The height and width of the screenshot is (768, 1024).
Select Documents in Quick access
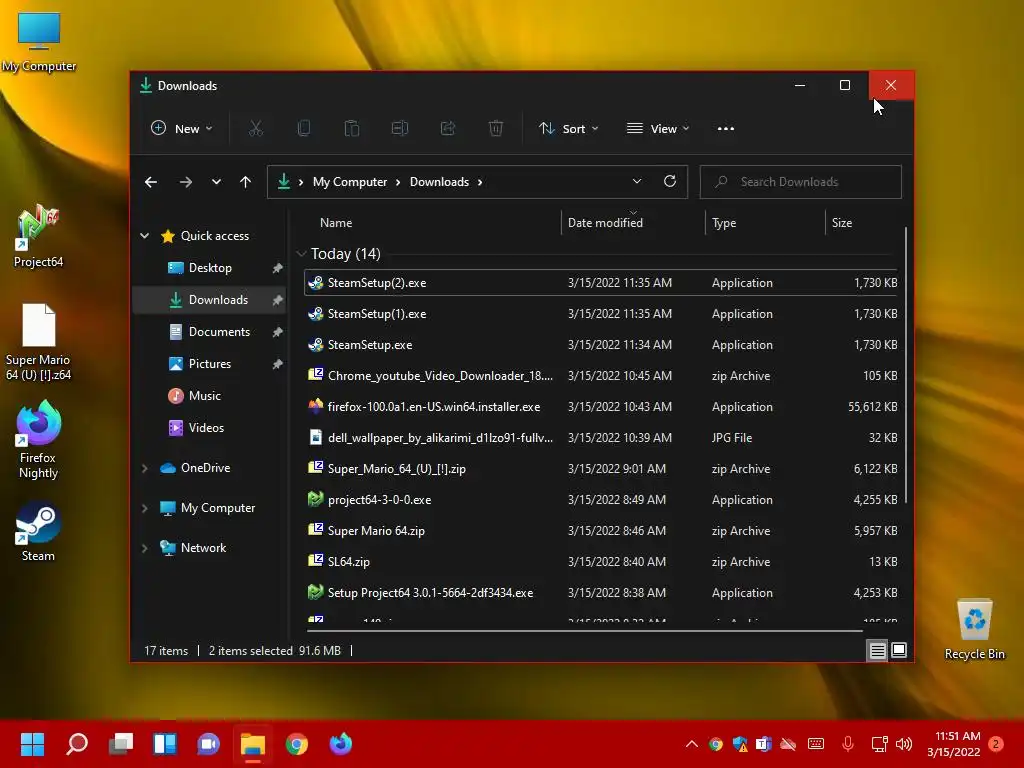click(x=210, y=332)
